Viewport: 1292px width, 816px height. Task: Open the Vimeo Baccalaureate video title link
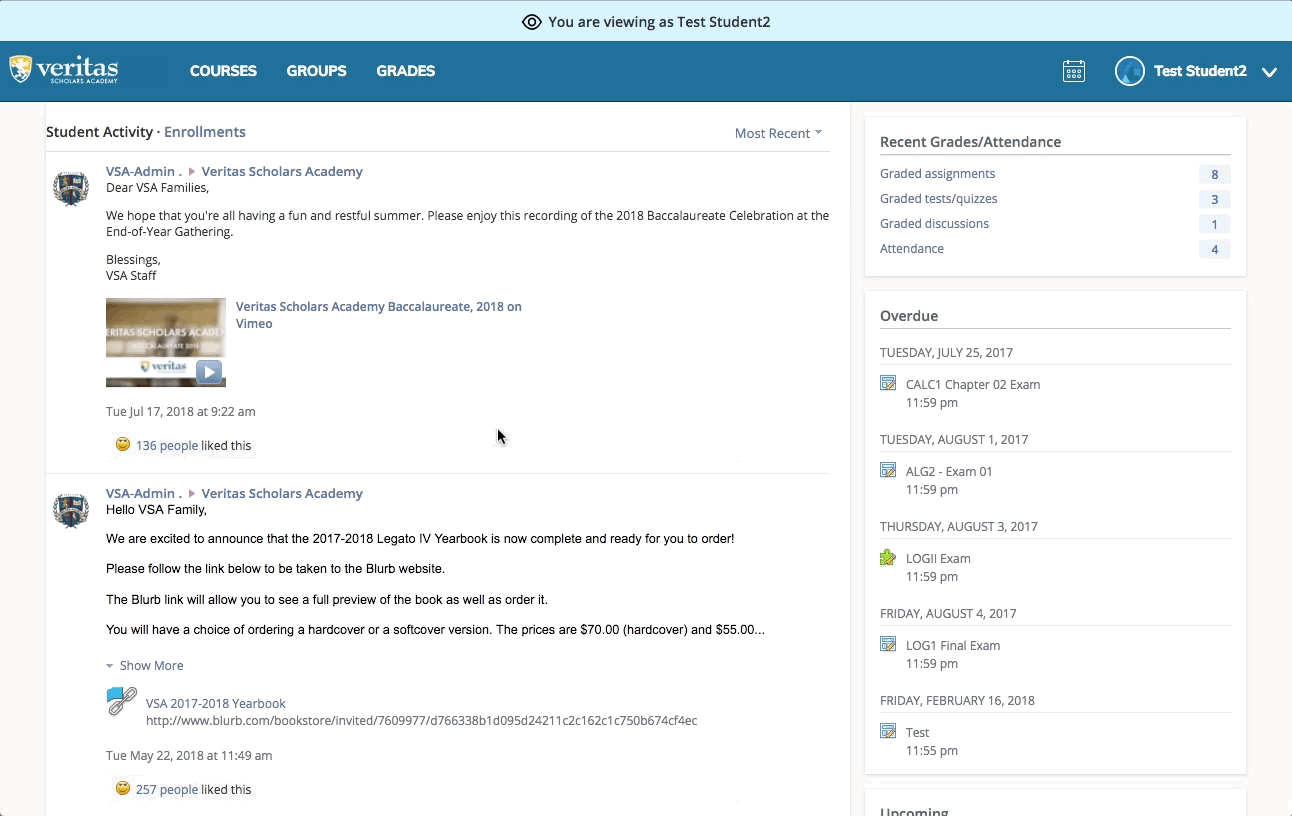pos(379,315)
